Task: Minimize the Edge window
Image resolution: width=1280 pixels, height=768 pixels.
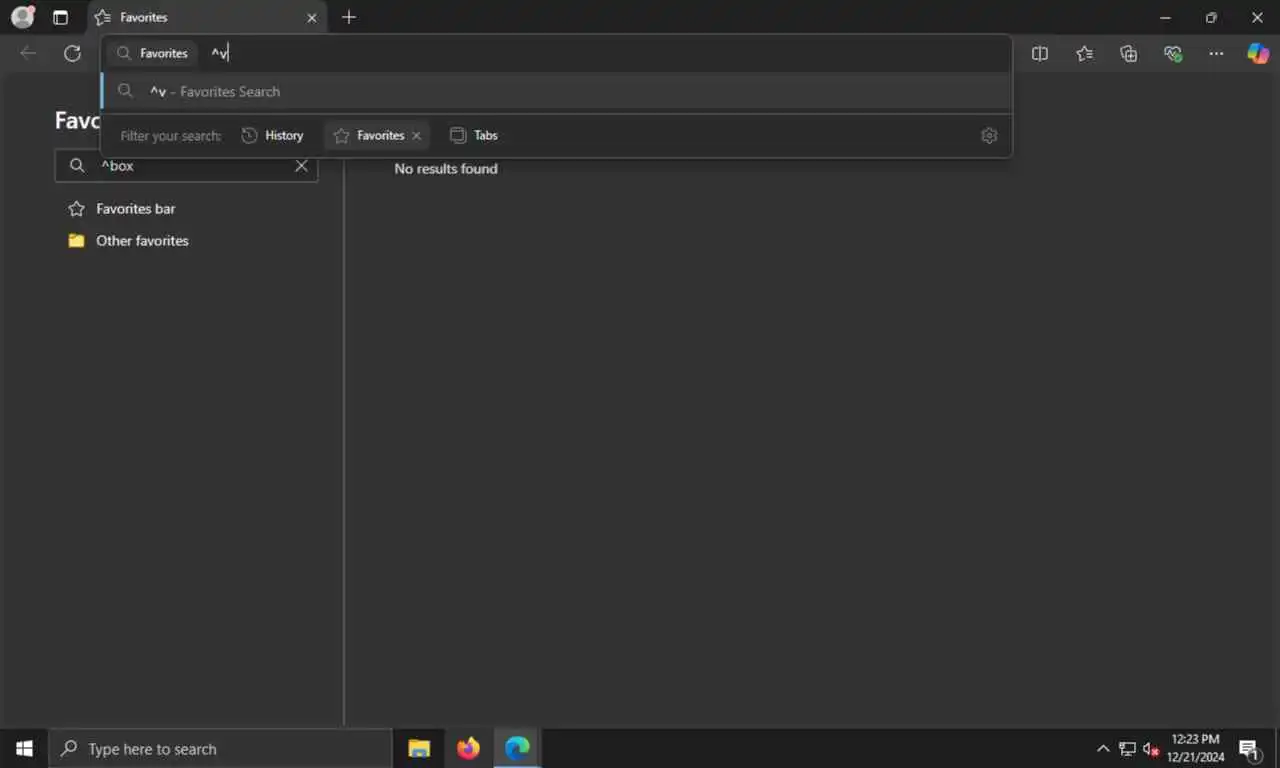Action: tap(1165, 17)
